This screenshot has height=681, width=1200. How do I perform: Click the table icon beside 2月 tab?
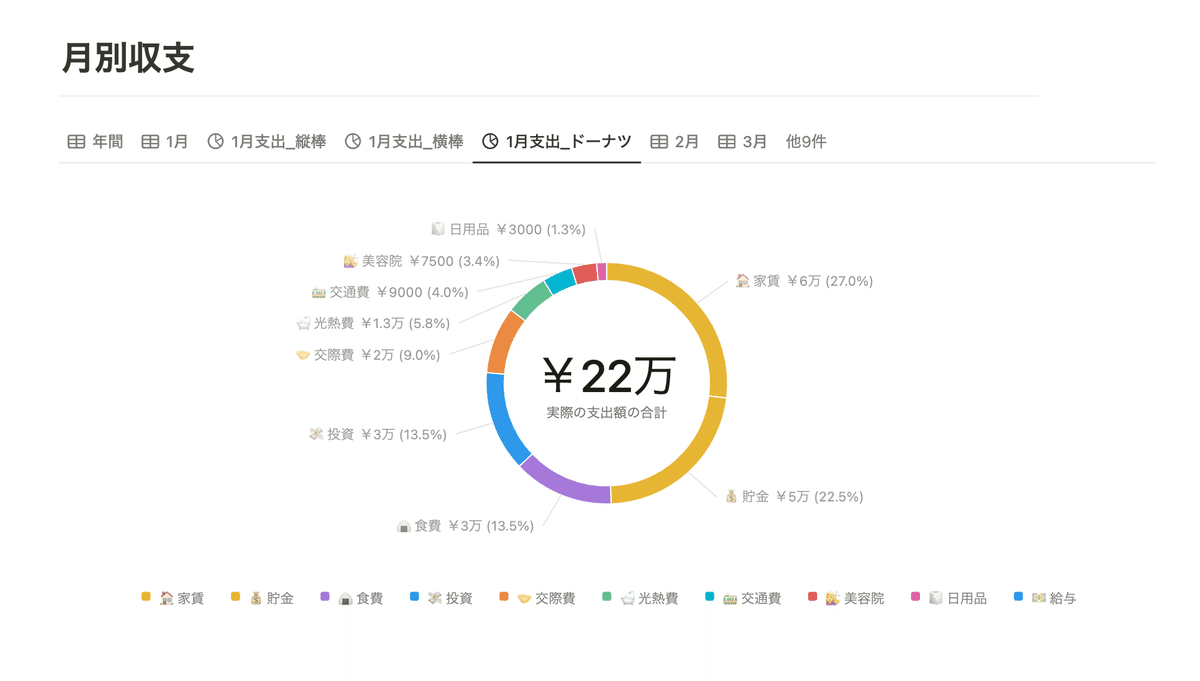click(x=659, y=142)
